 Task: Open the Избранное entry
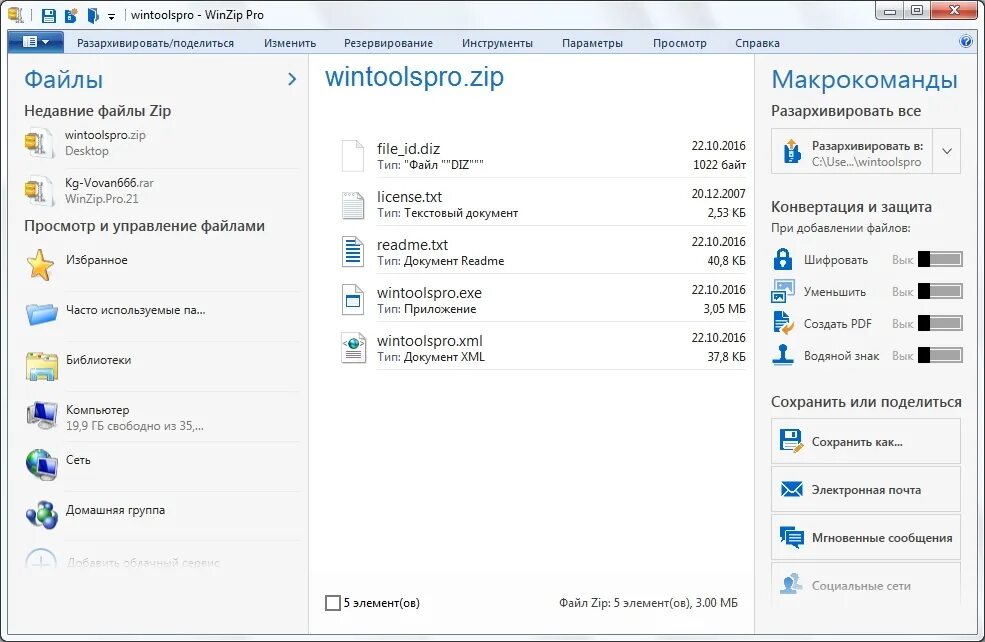click(x=161, y=264)
